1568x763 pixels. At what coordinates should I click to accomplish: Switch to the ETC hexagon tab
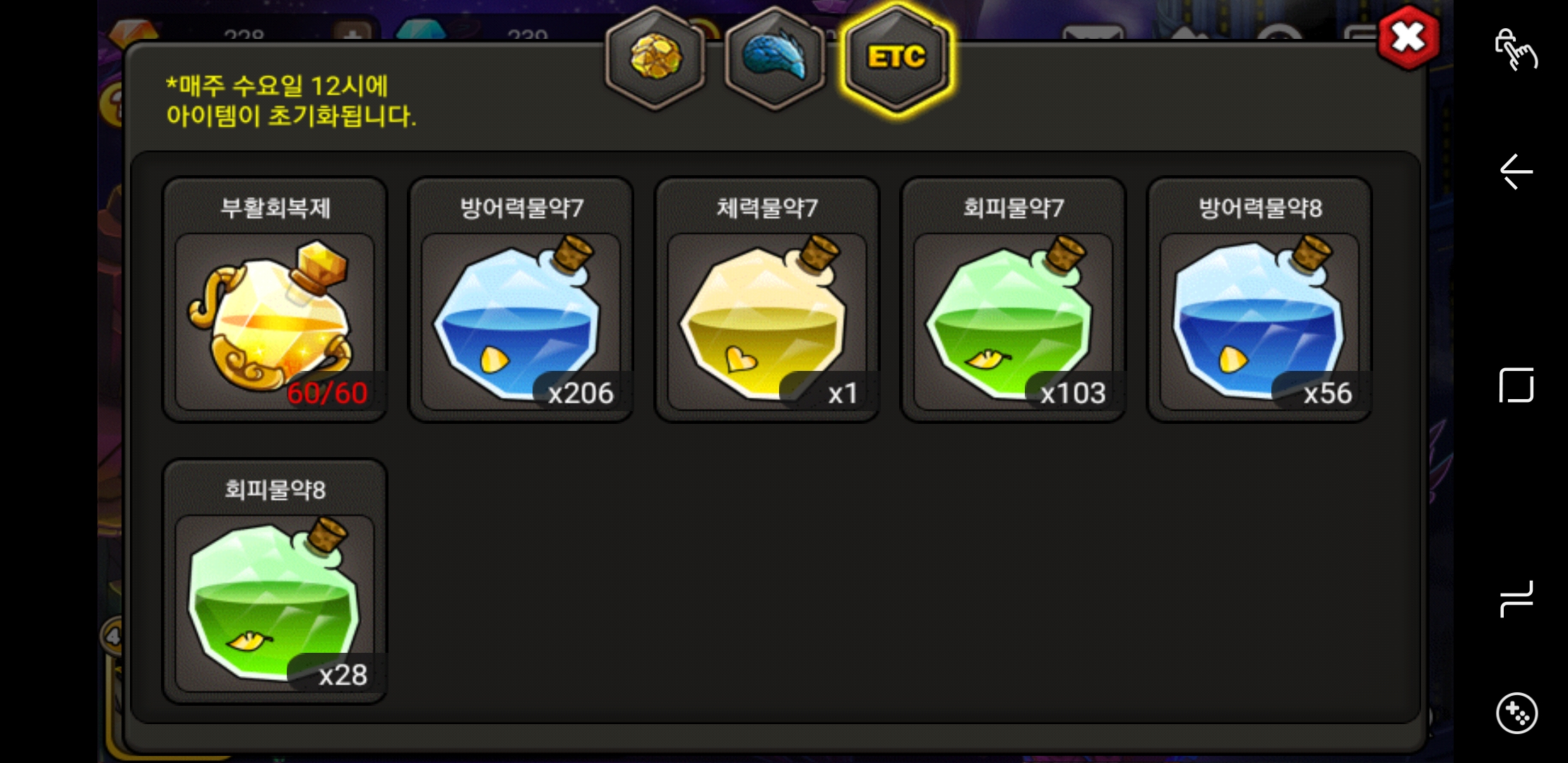point(896,58)
